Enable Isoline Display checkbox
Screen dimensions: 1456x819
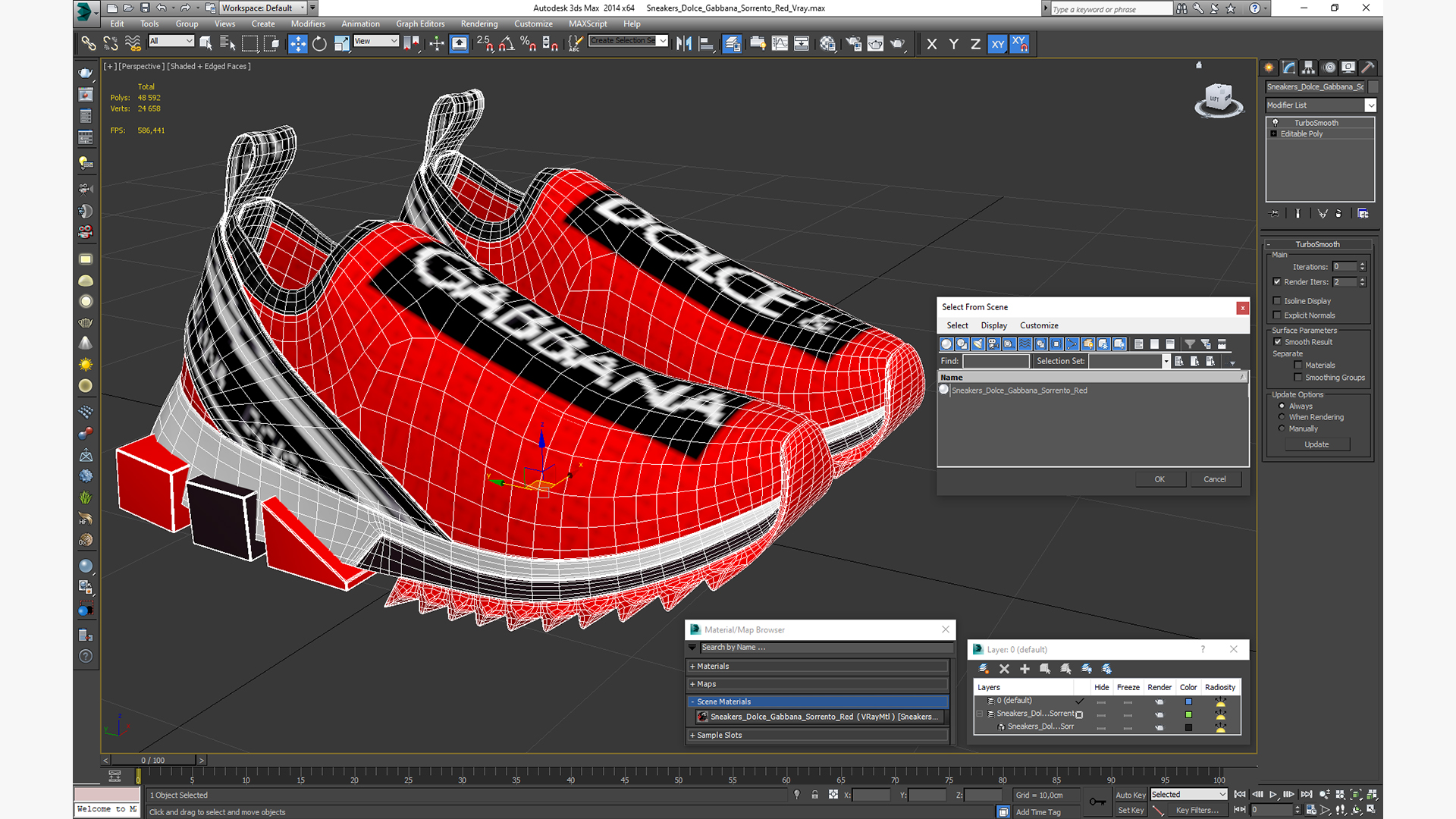tap(1277, 301)
